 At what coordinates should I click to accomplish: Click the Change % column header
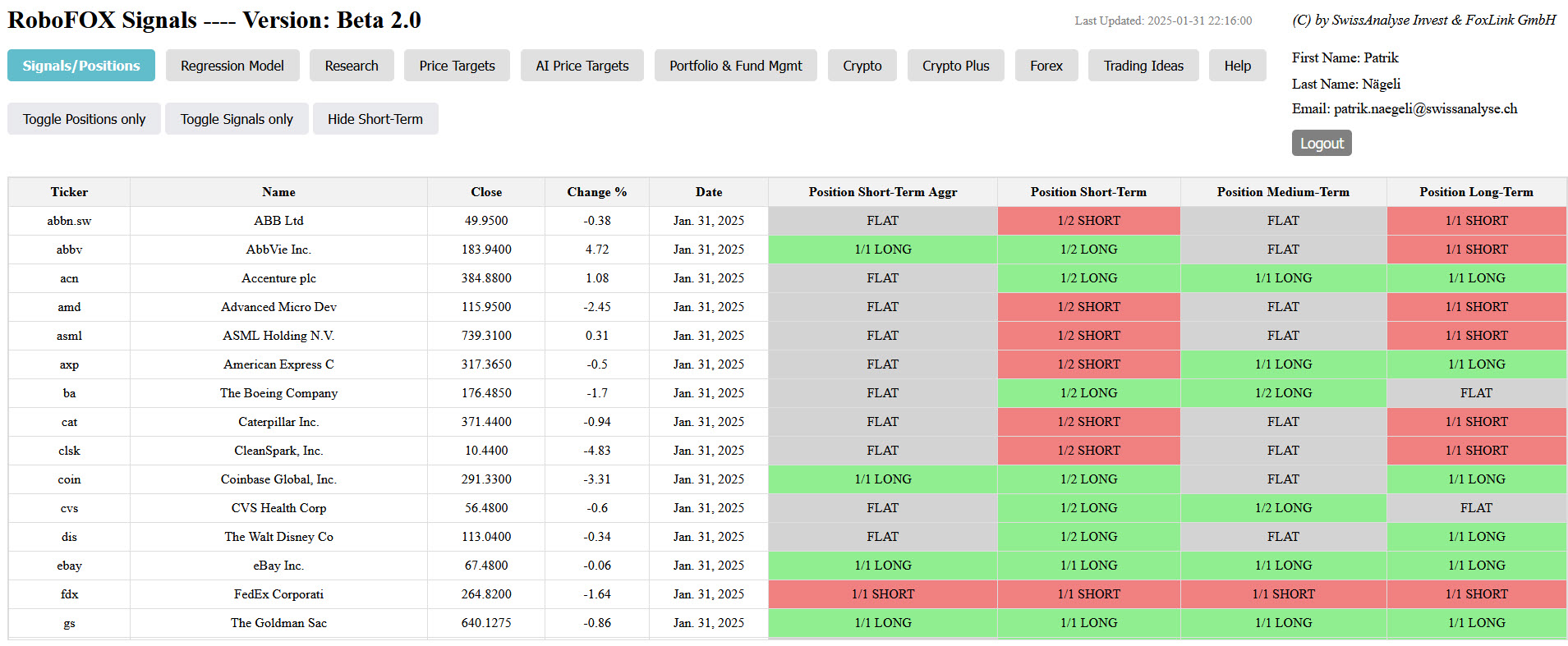597,192
